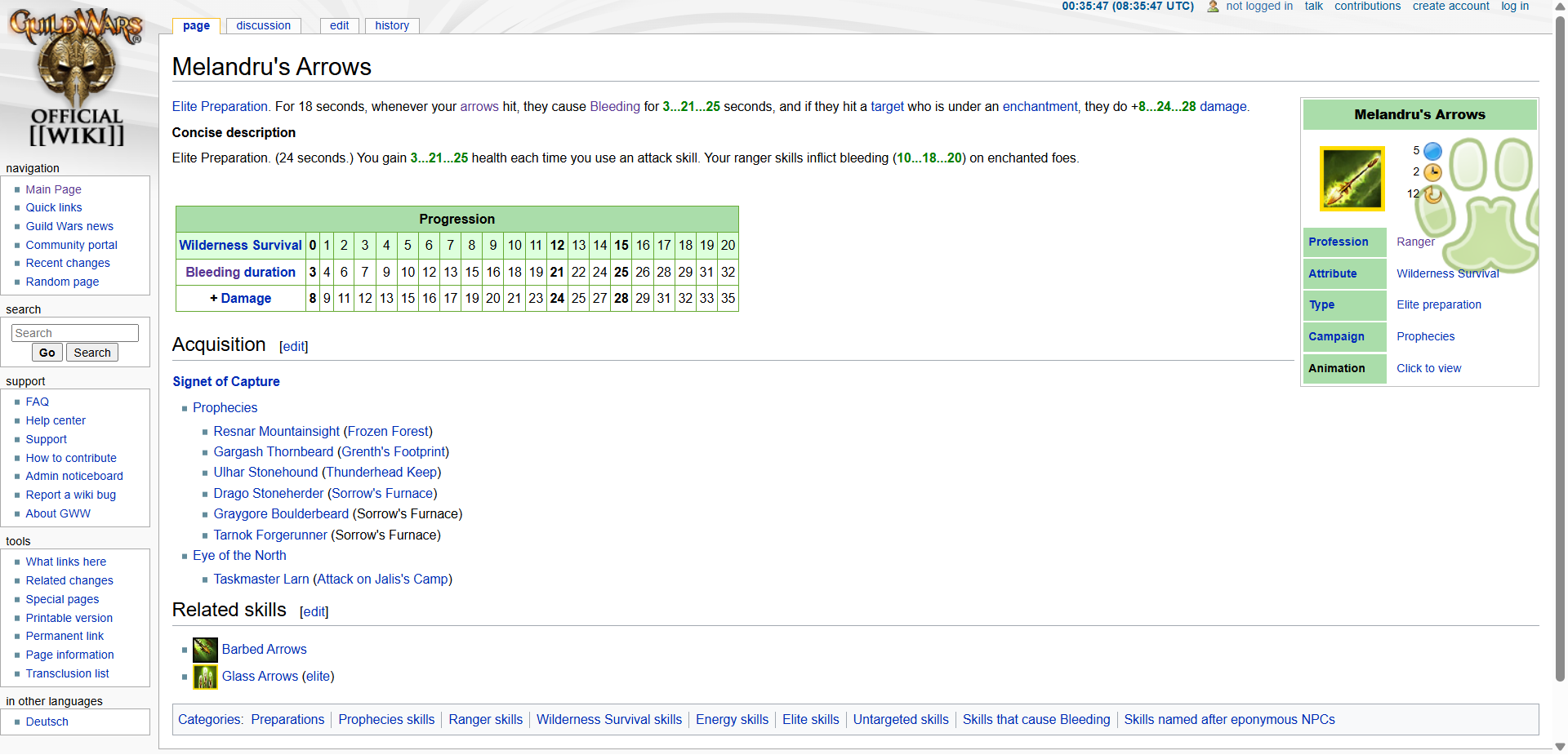Open the Bleeding link in description
The height and width of the screenshot is (755, 1568).
615,106
